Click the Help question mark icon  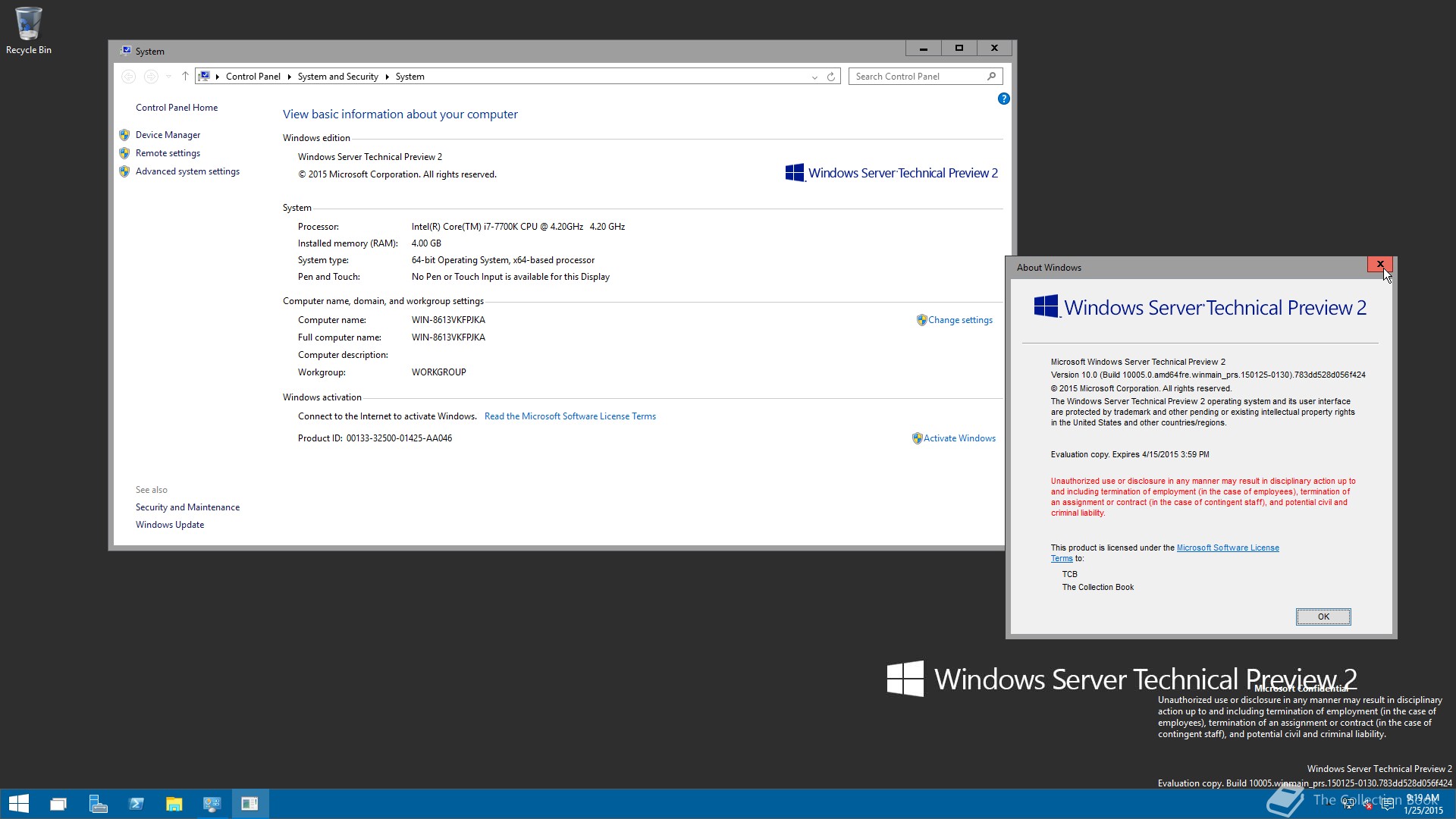[1003, 99]
